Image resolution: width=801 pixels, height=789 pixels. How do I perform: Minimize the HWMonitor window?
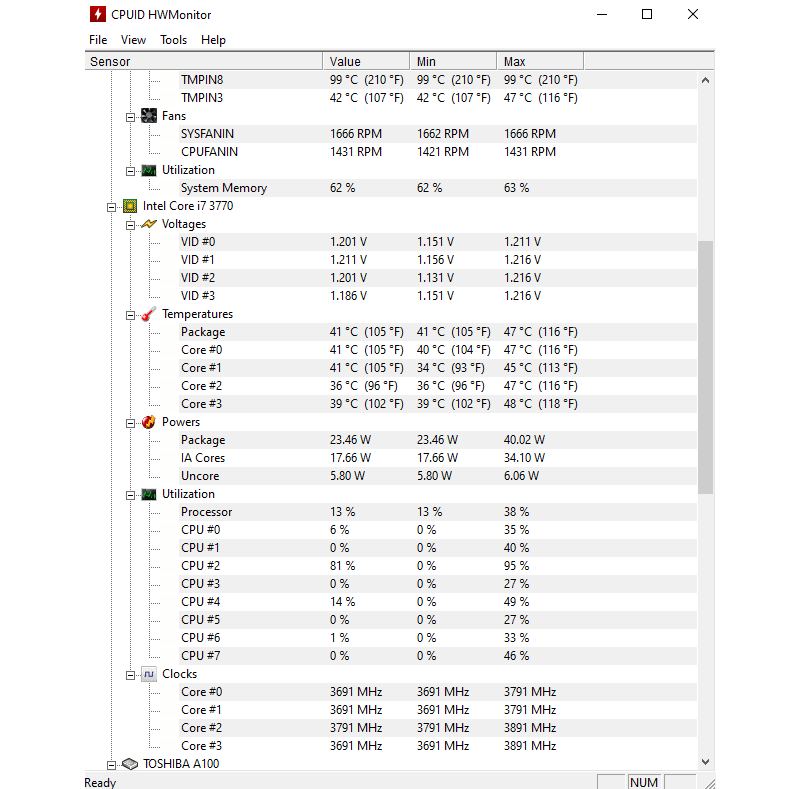[602, 14]
